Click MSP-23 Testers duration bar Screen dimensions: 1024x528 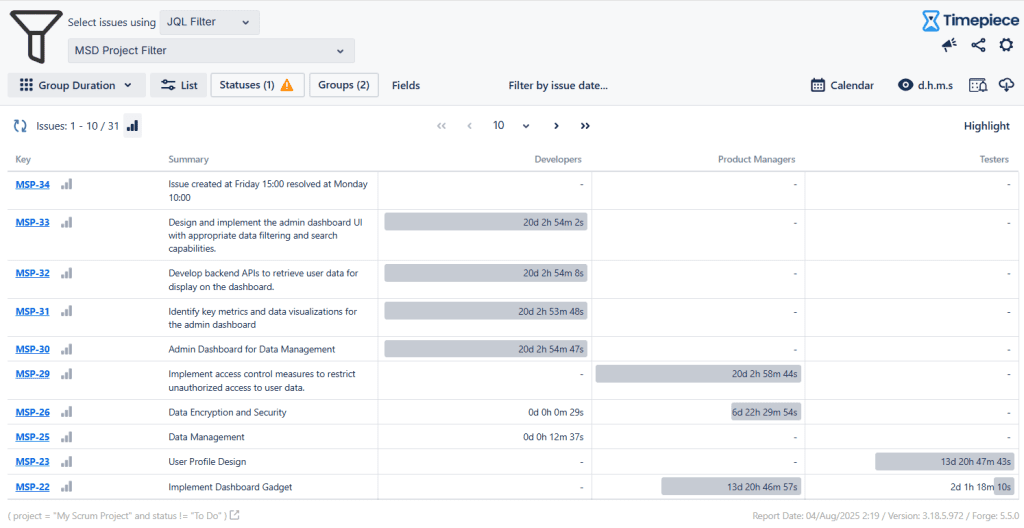(944, 461)
